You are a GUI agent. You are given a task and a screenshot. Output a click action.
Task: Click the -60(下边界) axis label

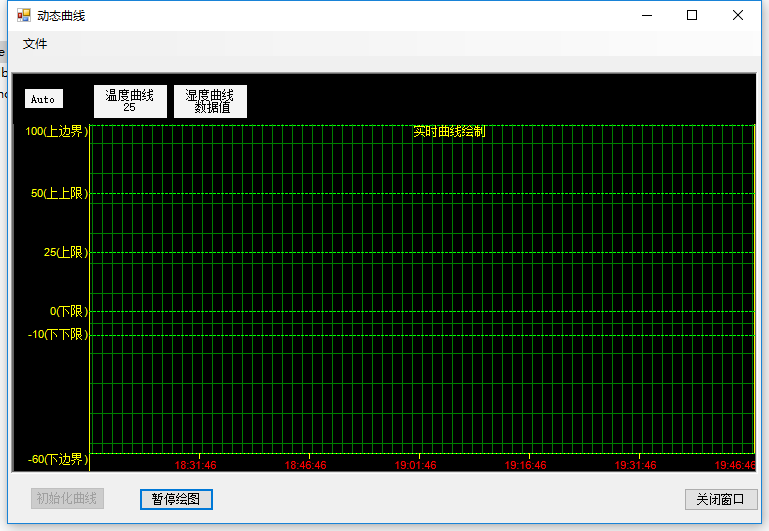tap(58, 459)
